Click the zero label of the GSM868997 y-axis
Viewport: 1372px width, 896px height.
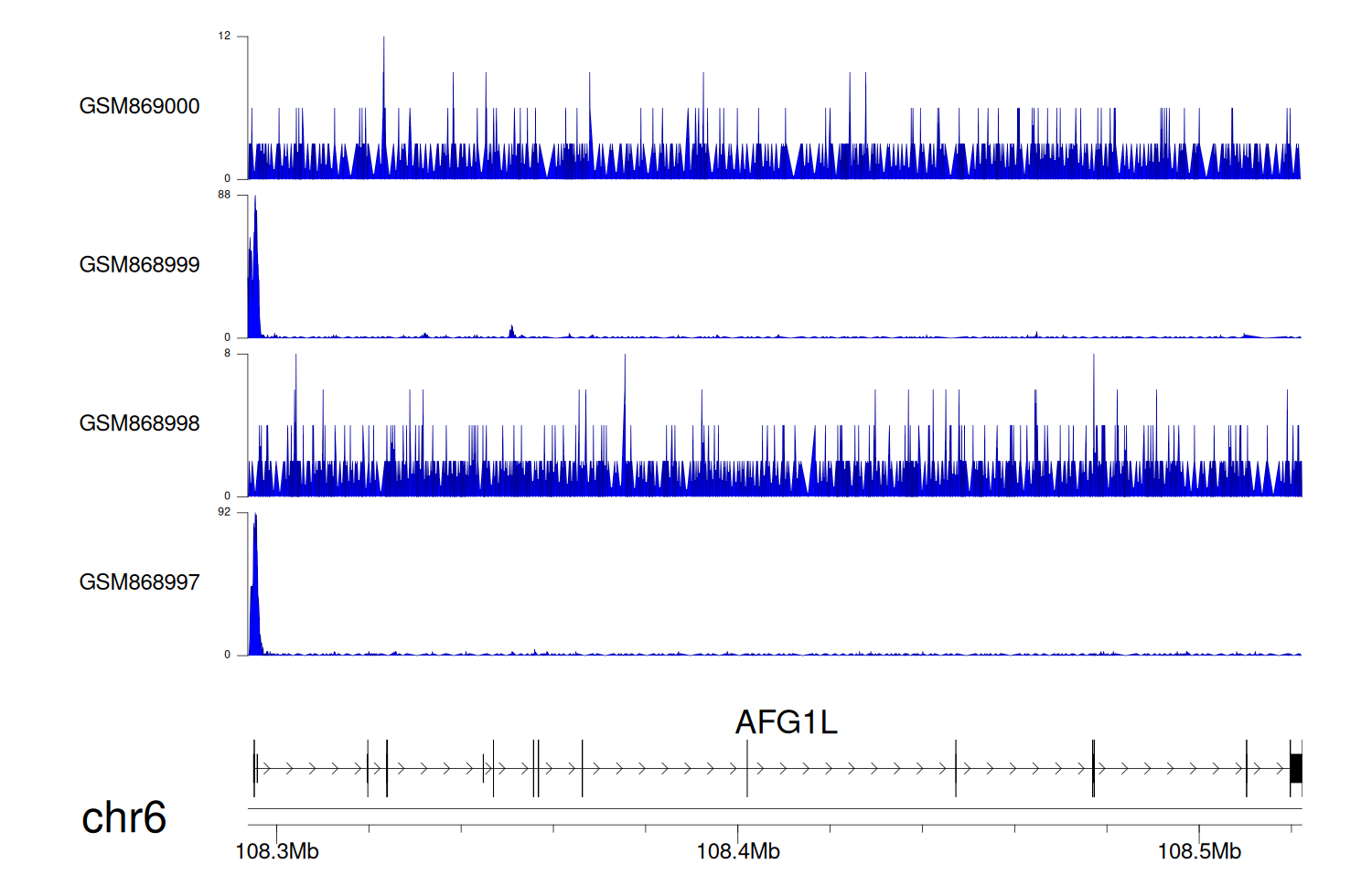(228, 655)
